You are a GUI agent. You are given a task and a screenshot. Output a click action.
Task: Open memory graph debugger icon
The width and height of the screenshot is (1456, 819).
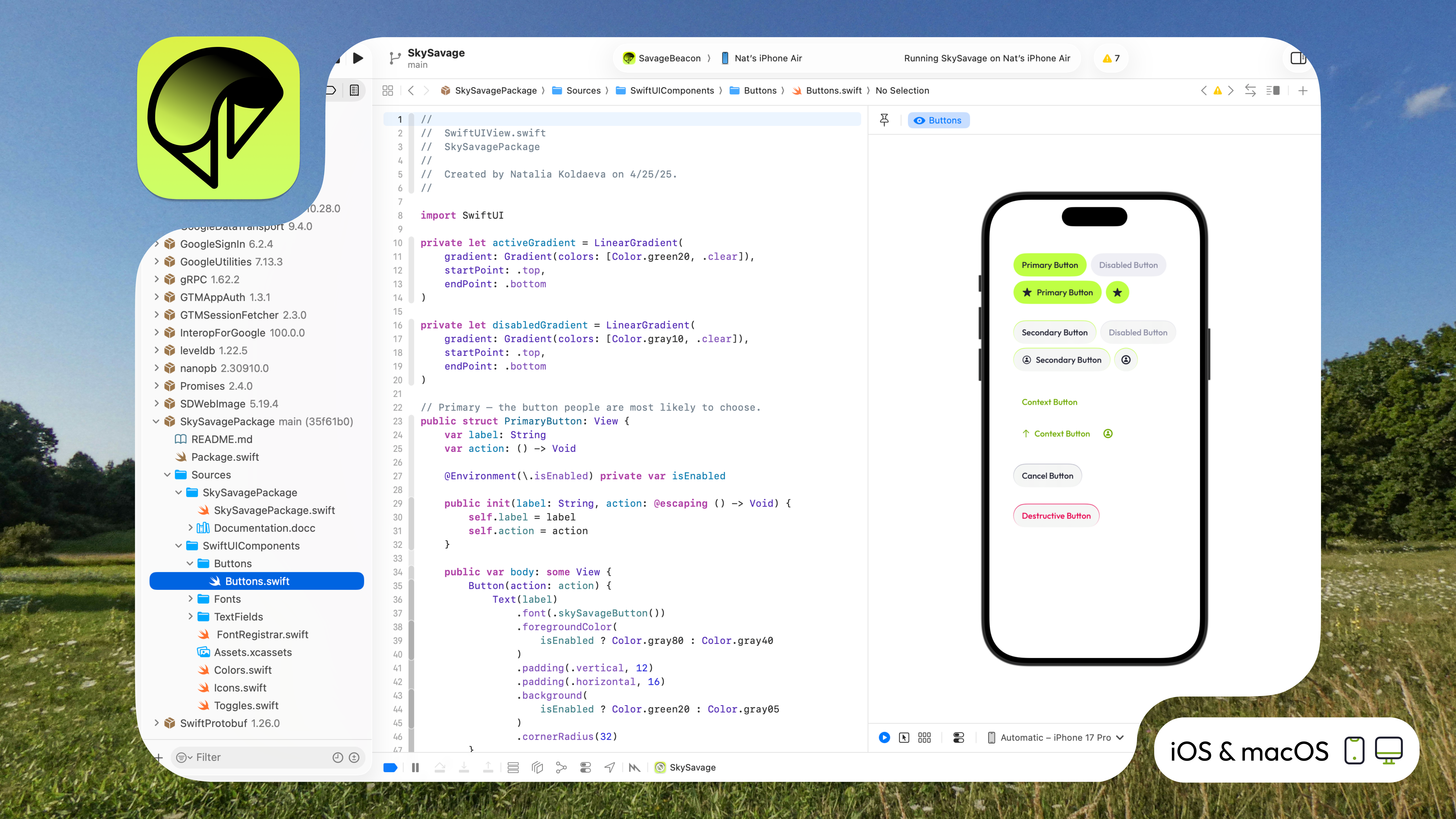click(x=561, y=768)
